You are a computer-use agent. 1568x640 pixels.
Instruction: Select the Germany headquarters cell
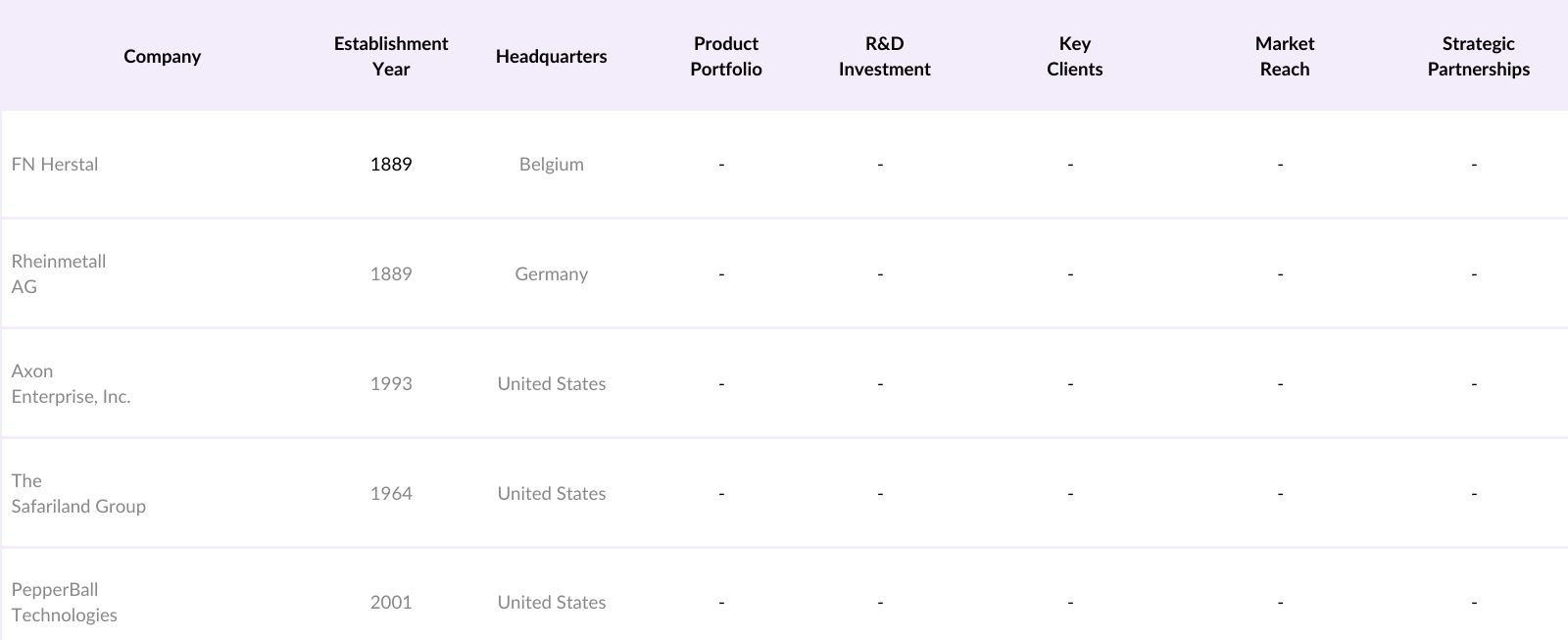(x=551, y=273)
